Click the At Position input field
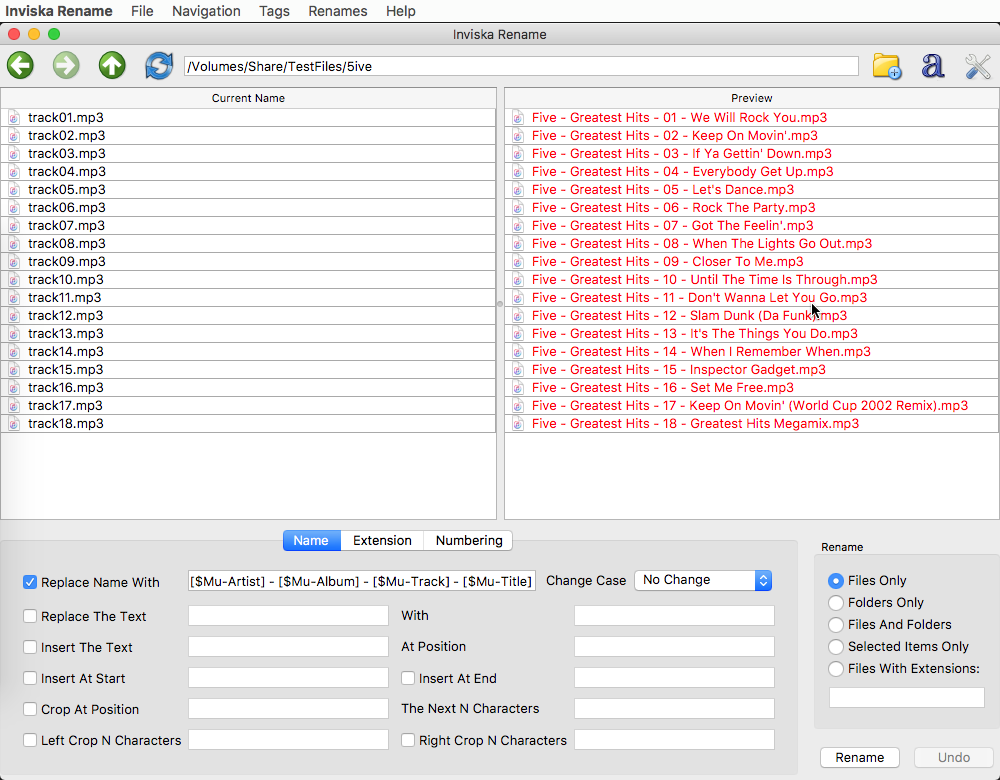Viewport: 1000px width, 780px height. 674,647
